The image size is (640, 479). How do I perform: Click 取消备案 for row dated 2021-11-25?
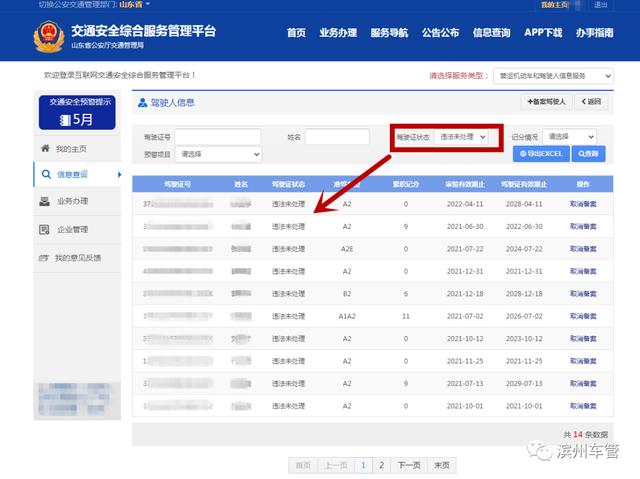click(583, 361)
